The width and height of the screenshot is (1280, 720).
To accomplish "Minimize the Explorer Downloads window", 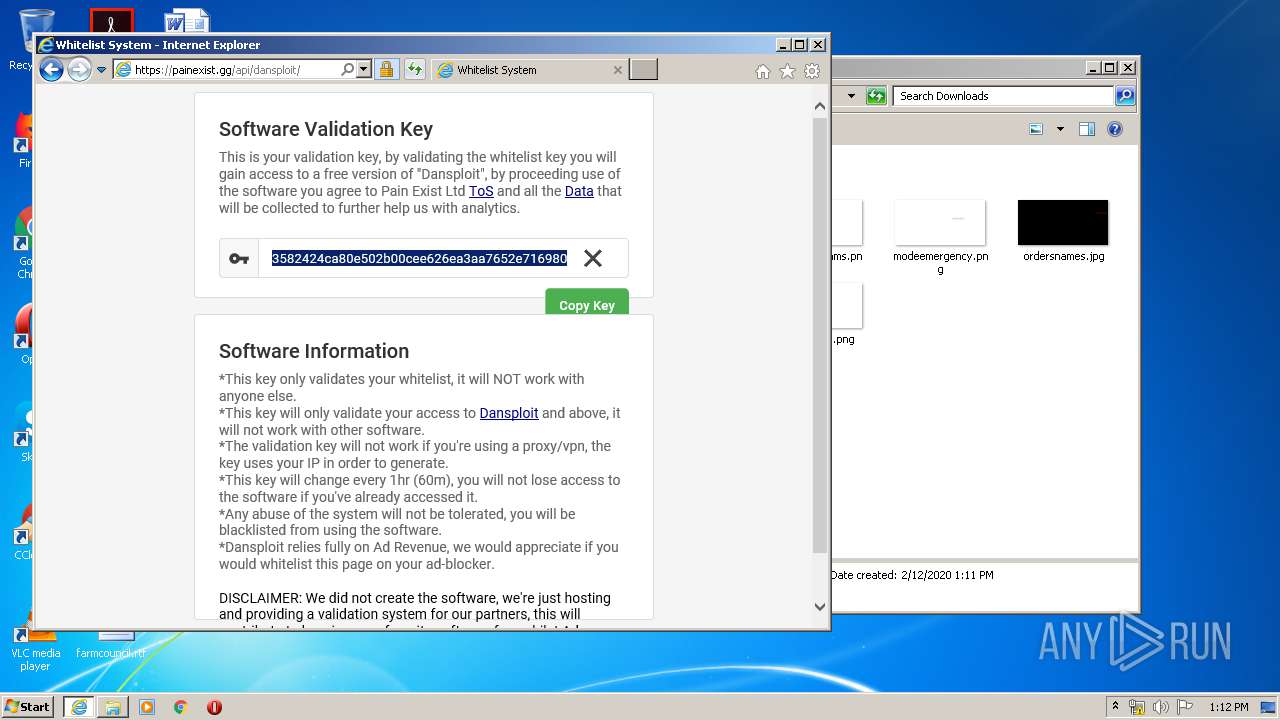I will coord(1093,68).
